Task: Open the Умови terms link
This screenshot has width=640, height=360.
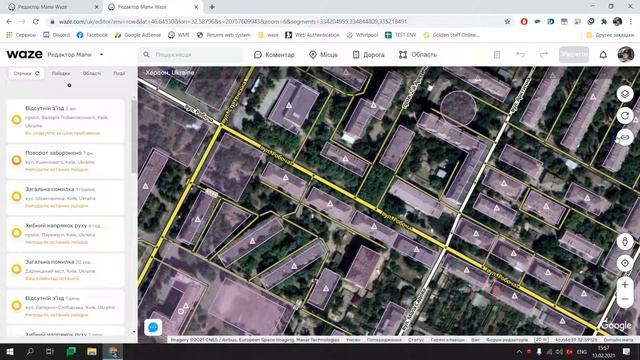Action: pos(353,340)
